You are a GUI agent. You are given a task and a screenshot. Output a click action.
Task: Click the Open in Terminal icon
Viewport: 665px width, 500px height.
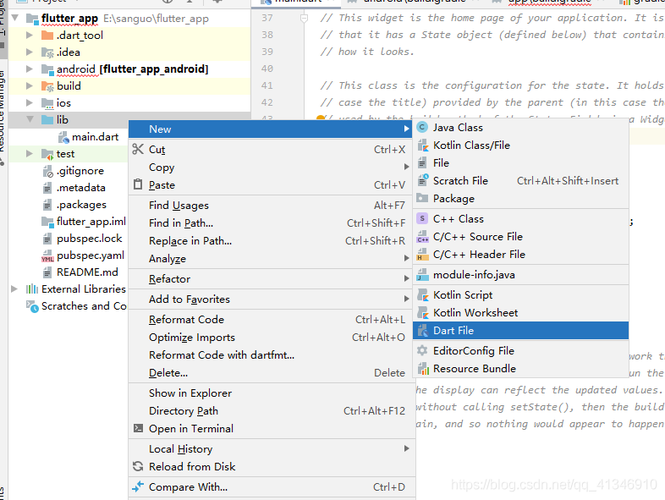(x=138, y=428)
